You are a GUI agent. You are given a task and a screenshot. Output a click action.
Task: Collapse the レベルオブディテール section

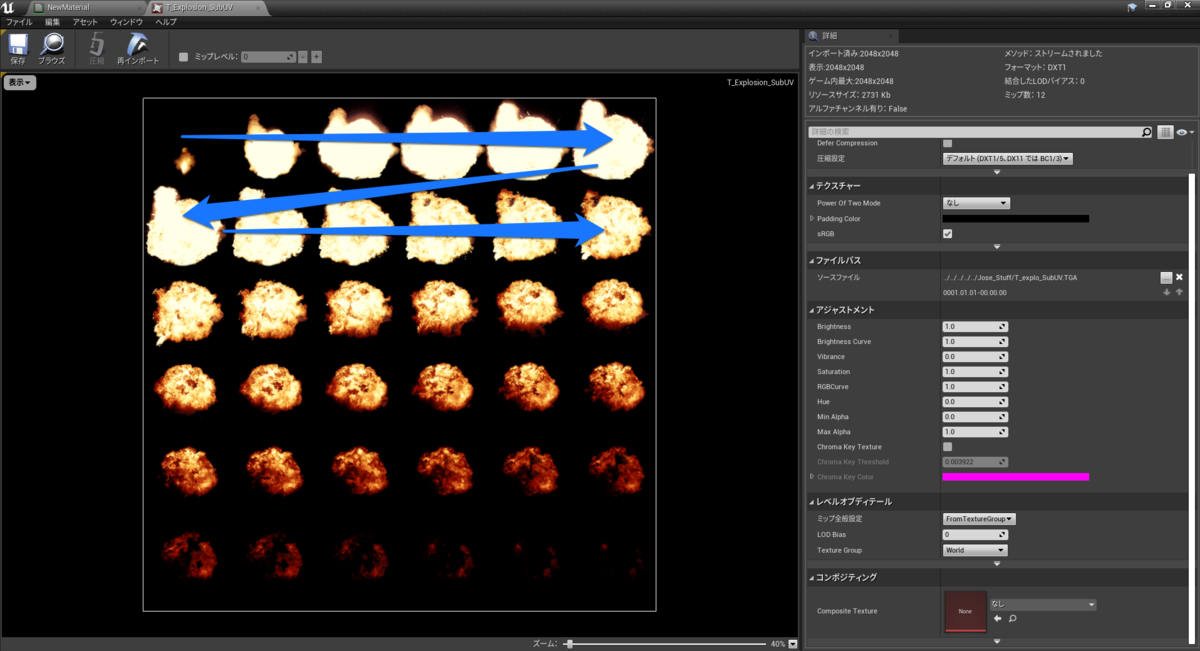(811, 501)
